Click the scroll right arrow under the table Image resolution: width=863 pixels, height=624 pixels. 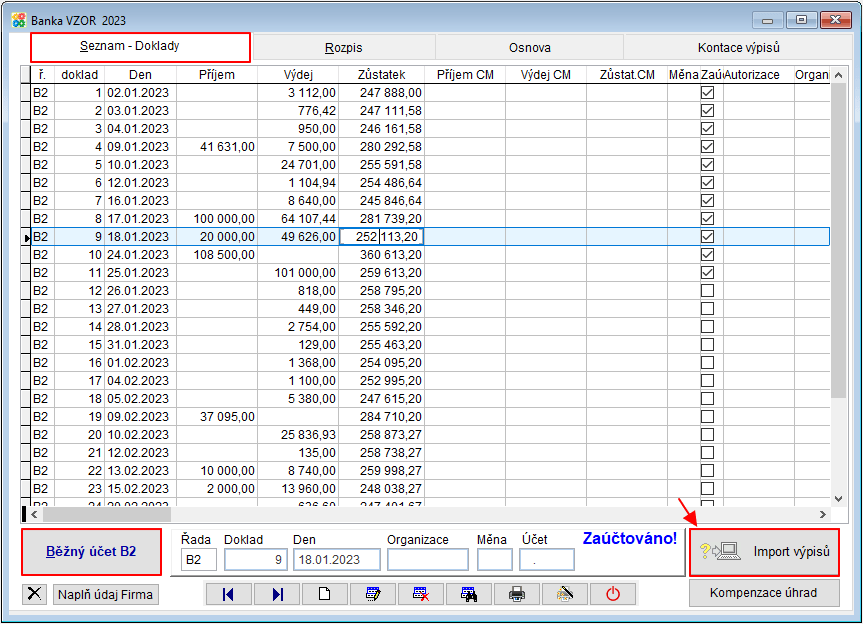point(822,514)
